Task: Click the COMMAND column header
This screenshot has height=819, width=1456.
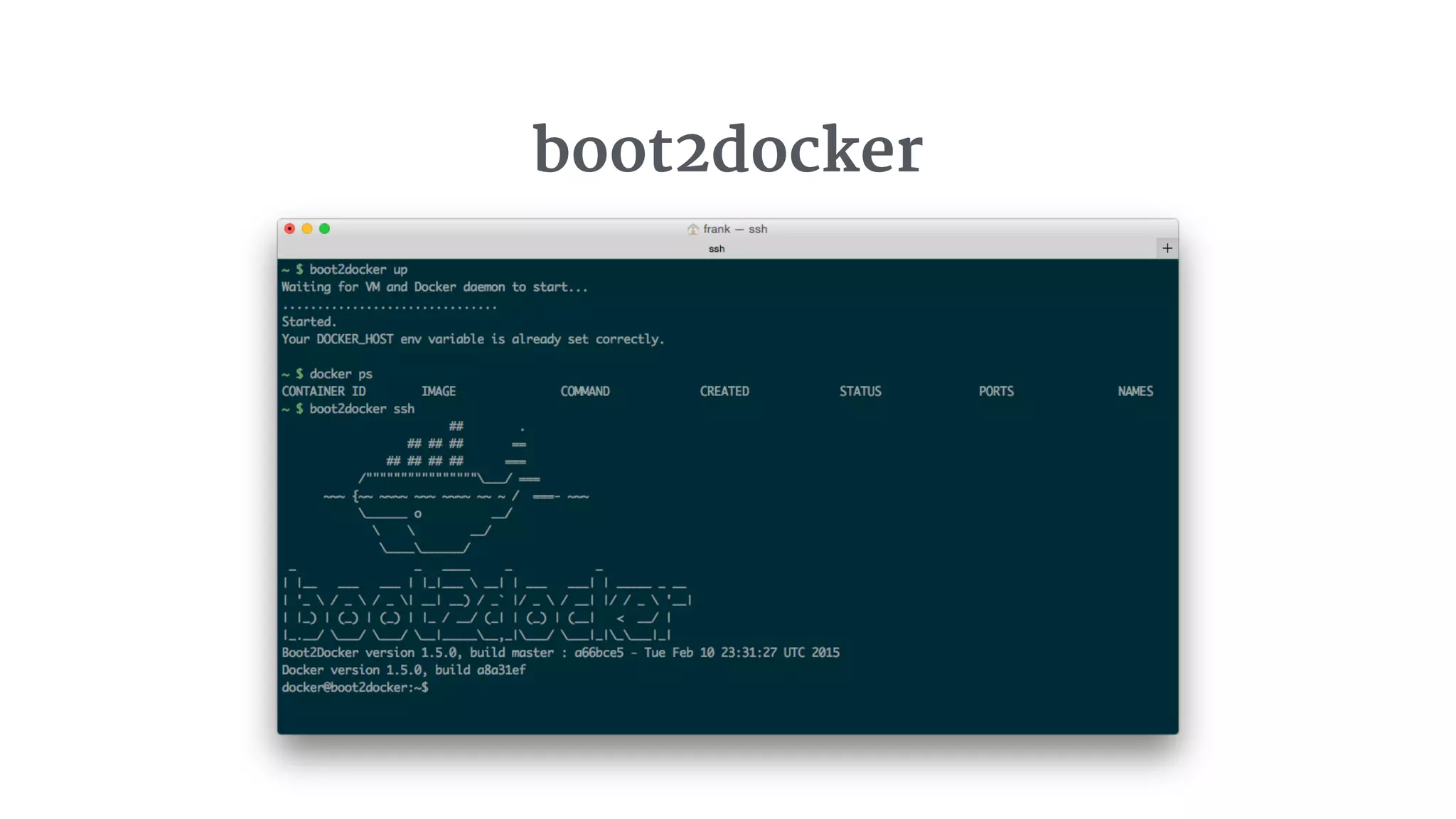Action: [585, 391]
